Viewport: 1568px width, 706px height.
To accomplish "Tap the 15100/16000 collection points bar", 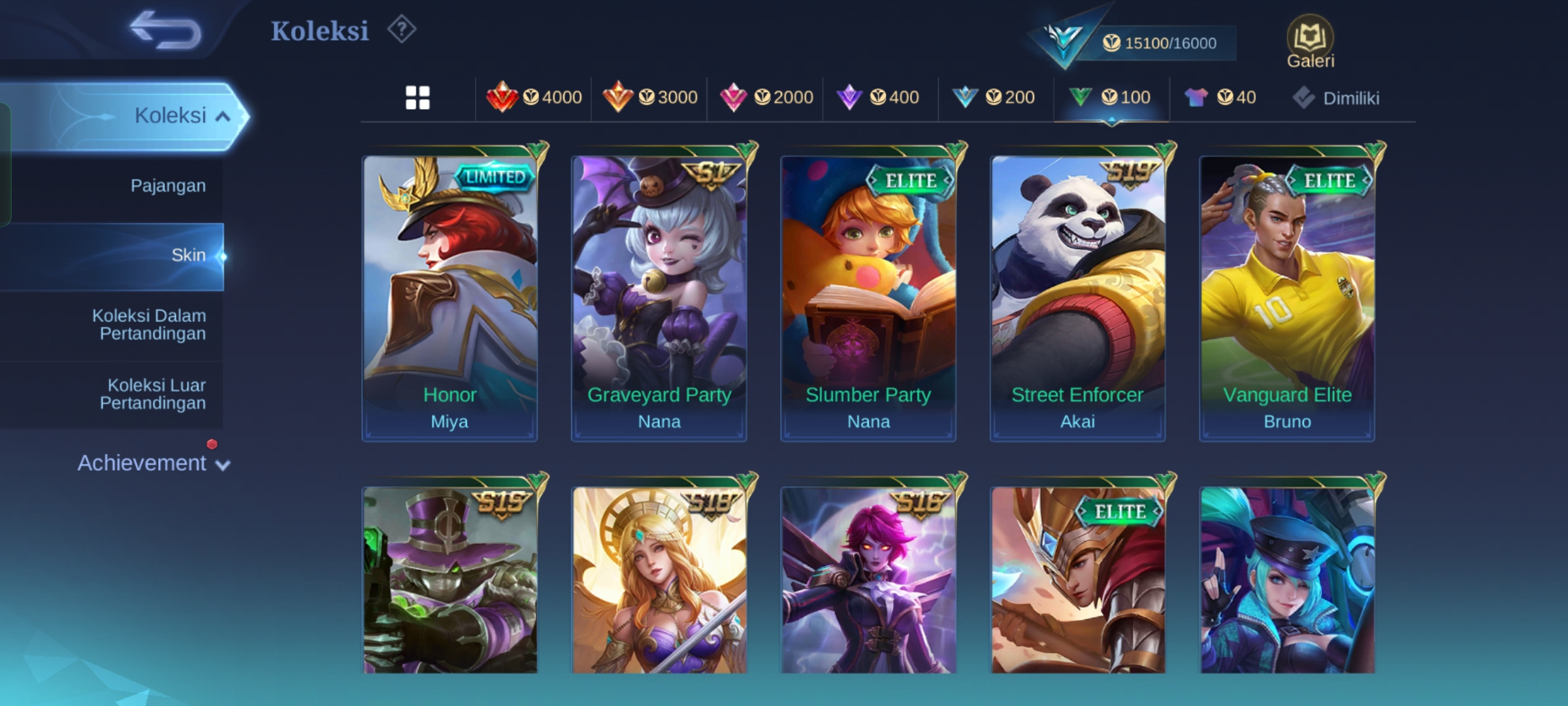I will tap(1159, 43).
